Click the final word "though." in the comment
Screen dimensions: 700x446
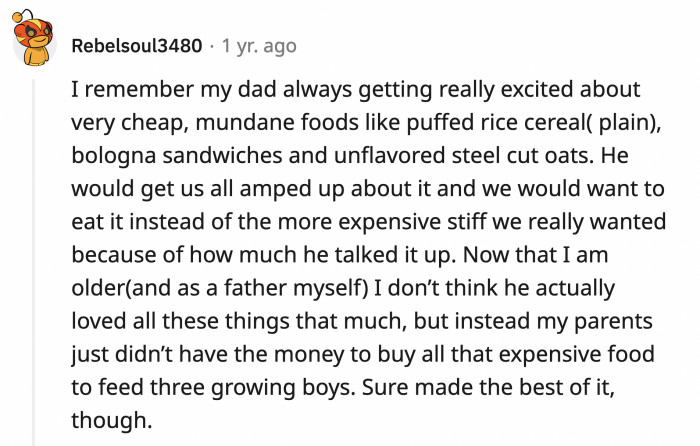tap(112, 419)
